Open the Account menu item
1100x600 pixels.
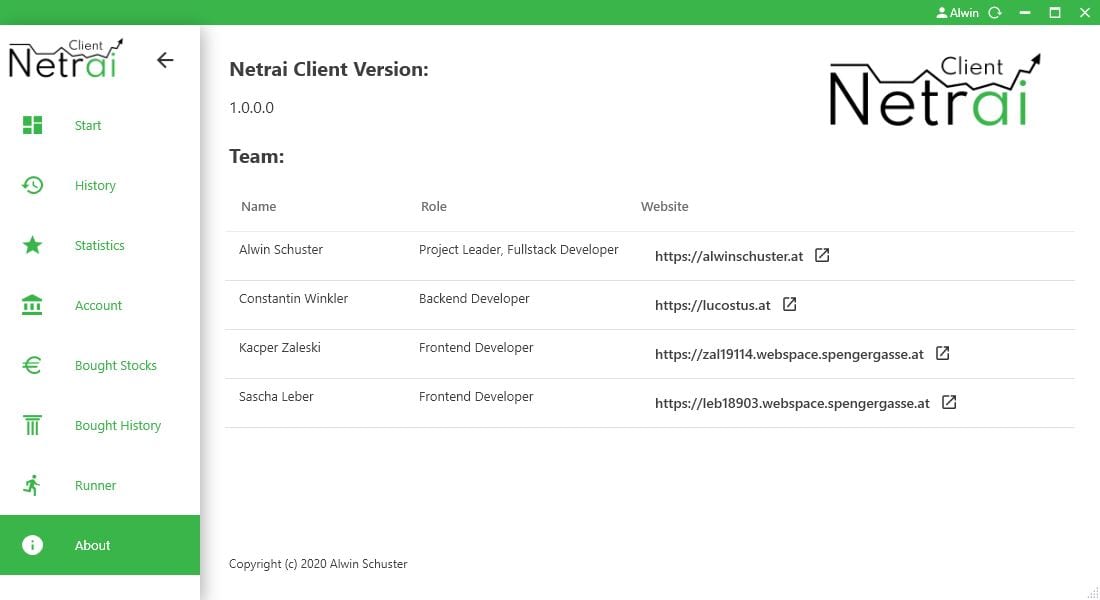pyautogui.click(x=100, y=305)
